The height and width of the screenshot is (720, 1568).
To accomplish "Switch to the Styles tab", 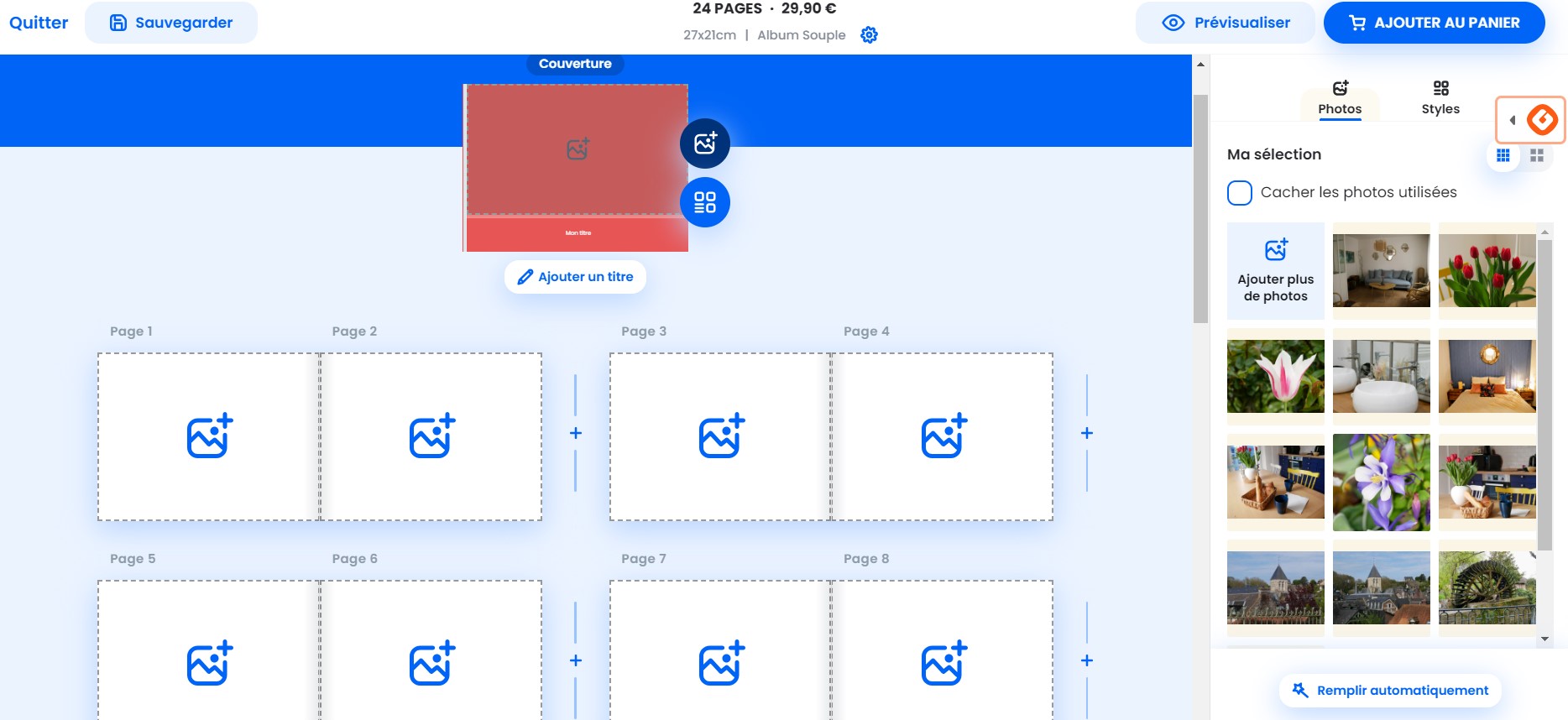I will click(x=1440, y=98).
